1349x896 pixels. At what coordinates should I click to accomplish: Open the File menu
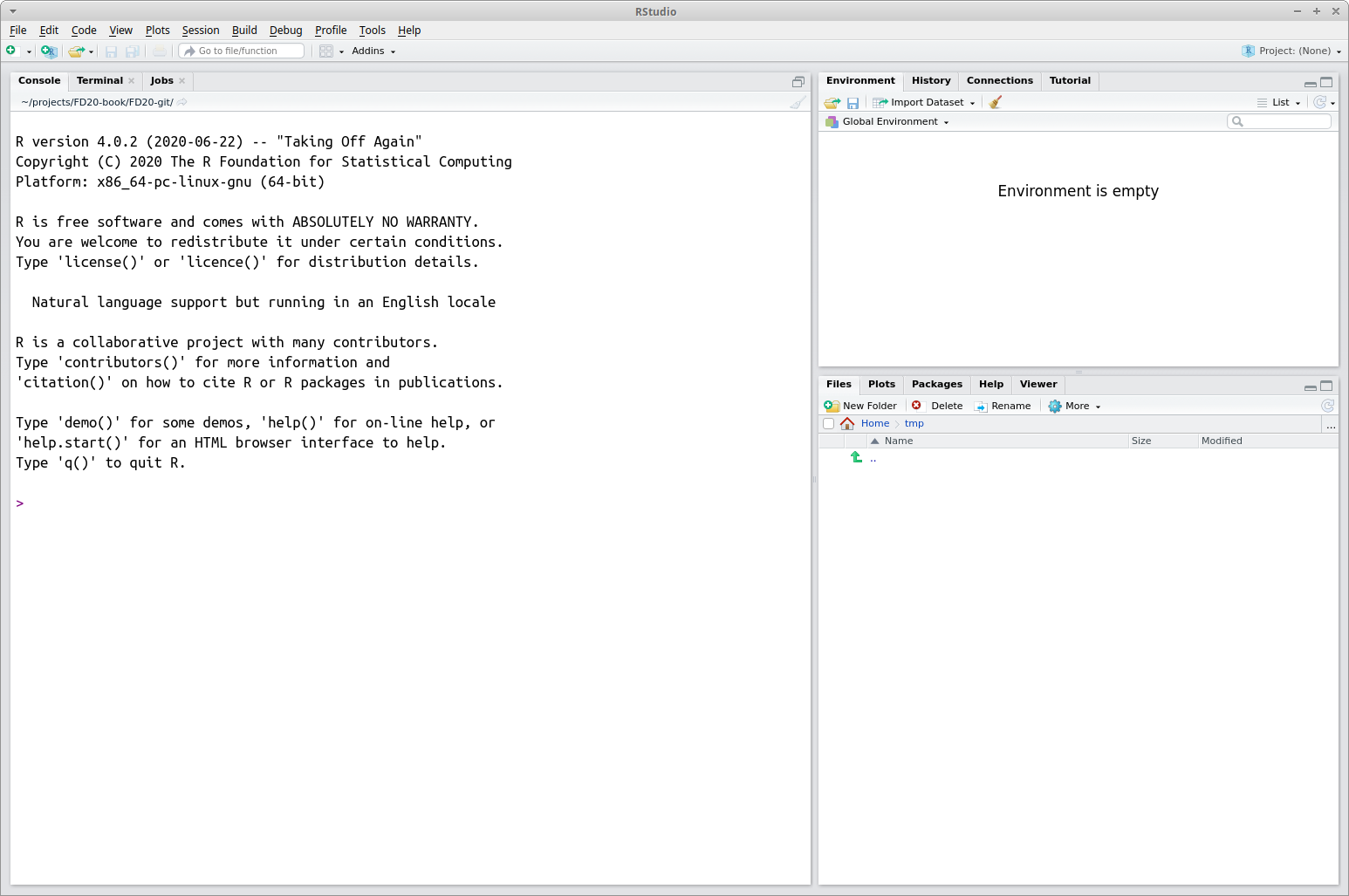point(18,30)
